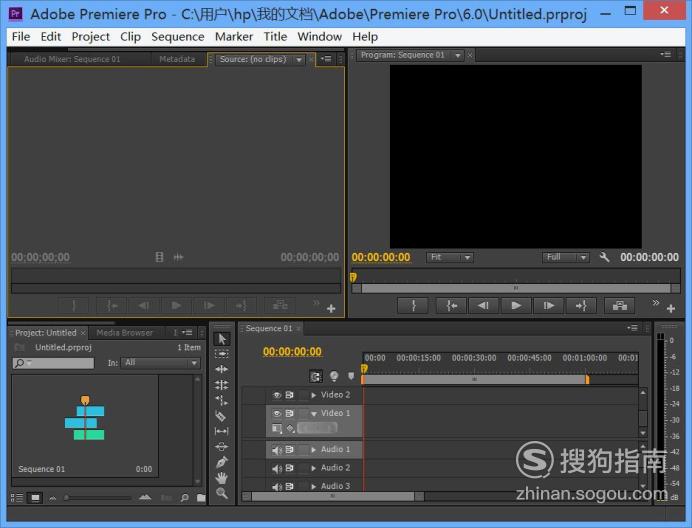Screen dimensions: 692x528
Task: Open the Source monitor button editor plus
Action: pyautogui.click(x=331, y=309)
